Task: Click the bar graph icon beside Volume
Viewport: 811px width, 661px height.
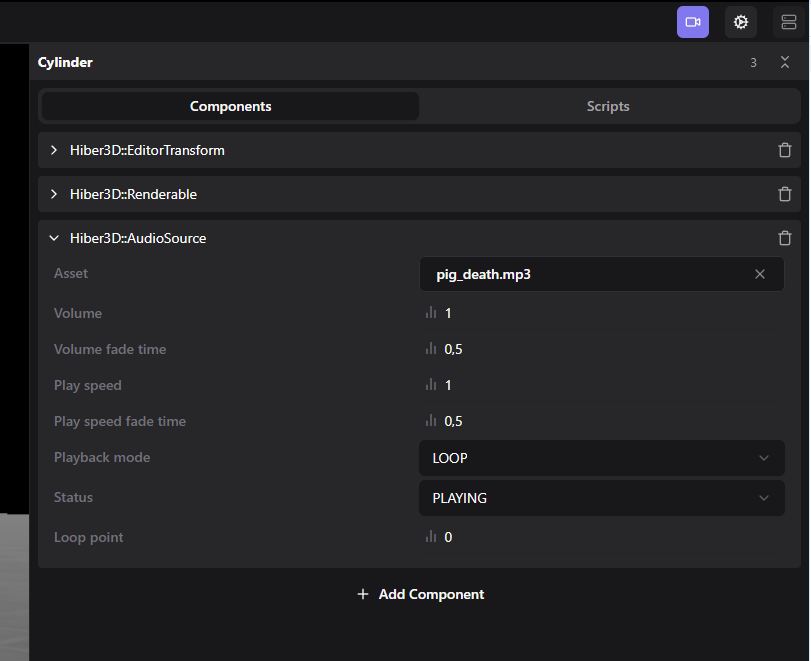Action: tap(431, 313)
